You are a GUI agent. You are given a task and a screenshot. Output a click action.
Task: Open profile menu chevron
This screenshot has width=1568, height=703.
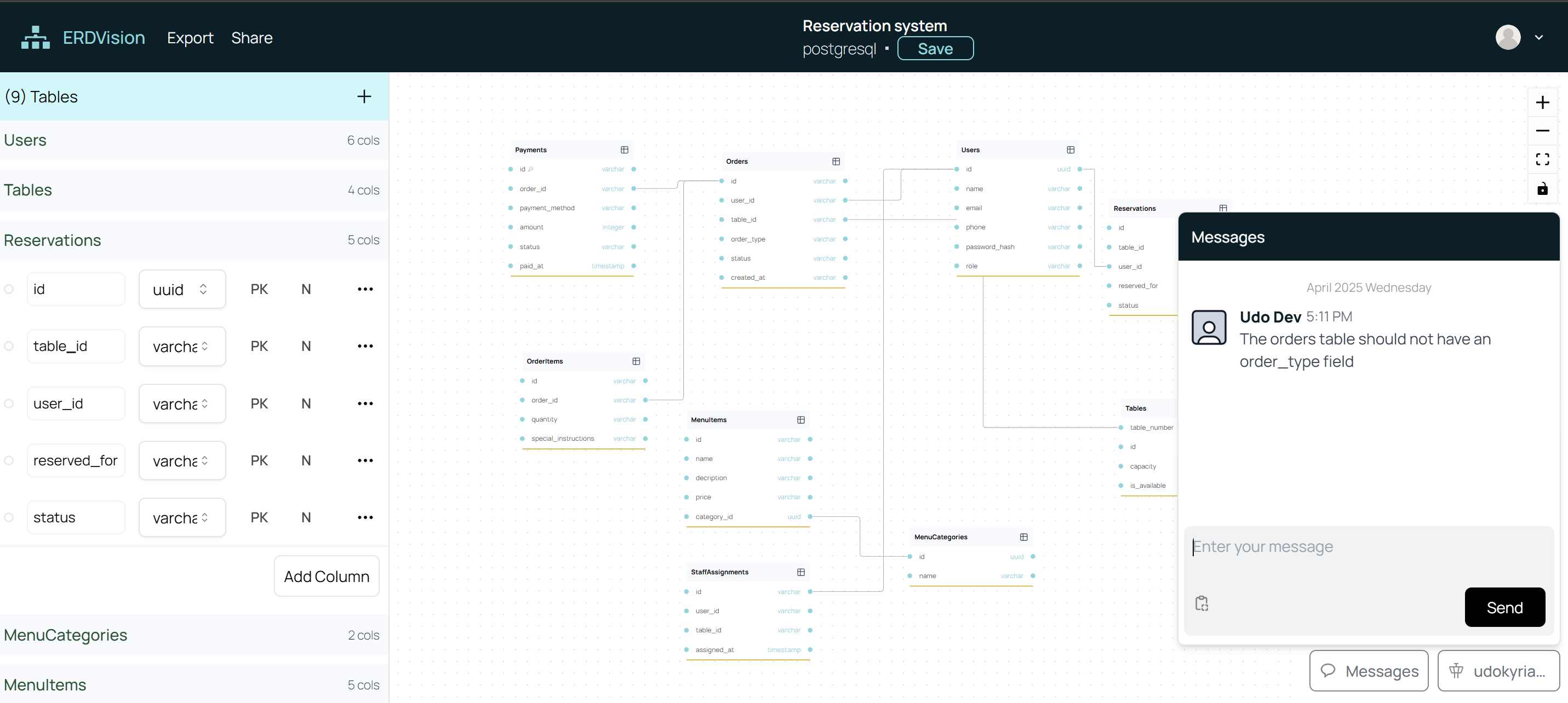click(x=1539, y=38)
